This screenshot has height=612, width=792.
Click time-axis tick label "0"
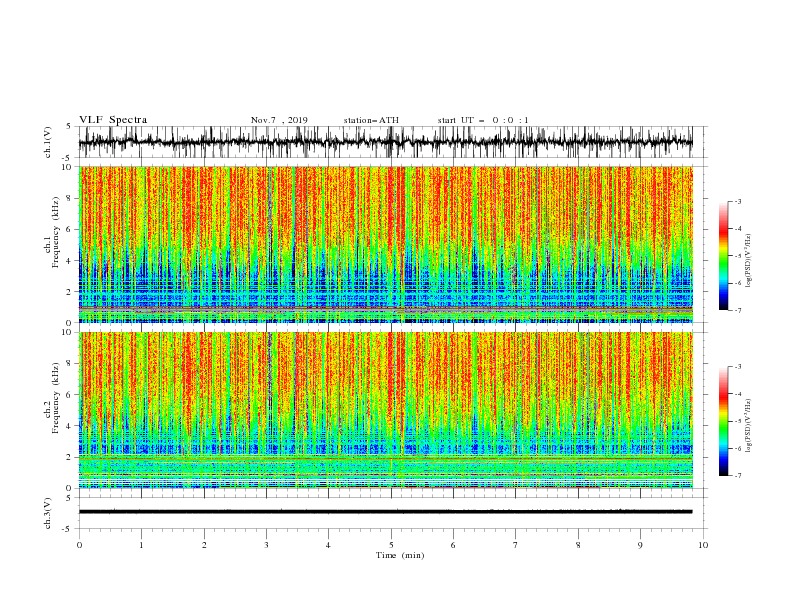(79, 545)
